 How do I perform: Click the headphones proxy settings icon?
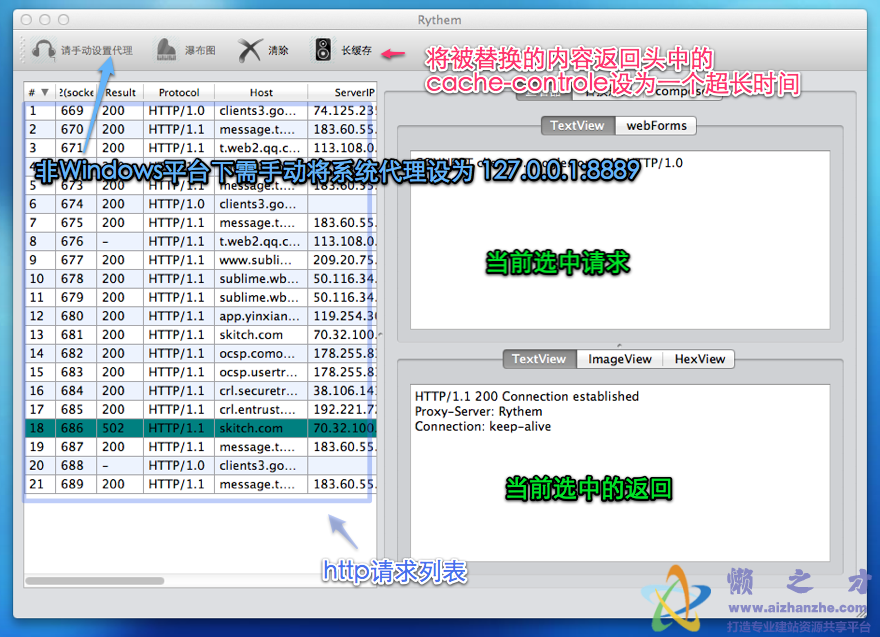[43, 51]
